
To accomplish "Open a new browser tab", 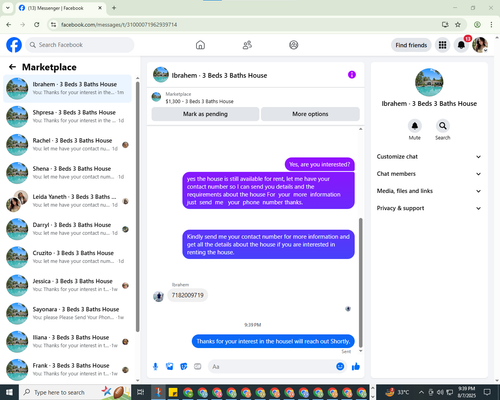I will (114, 8).
